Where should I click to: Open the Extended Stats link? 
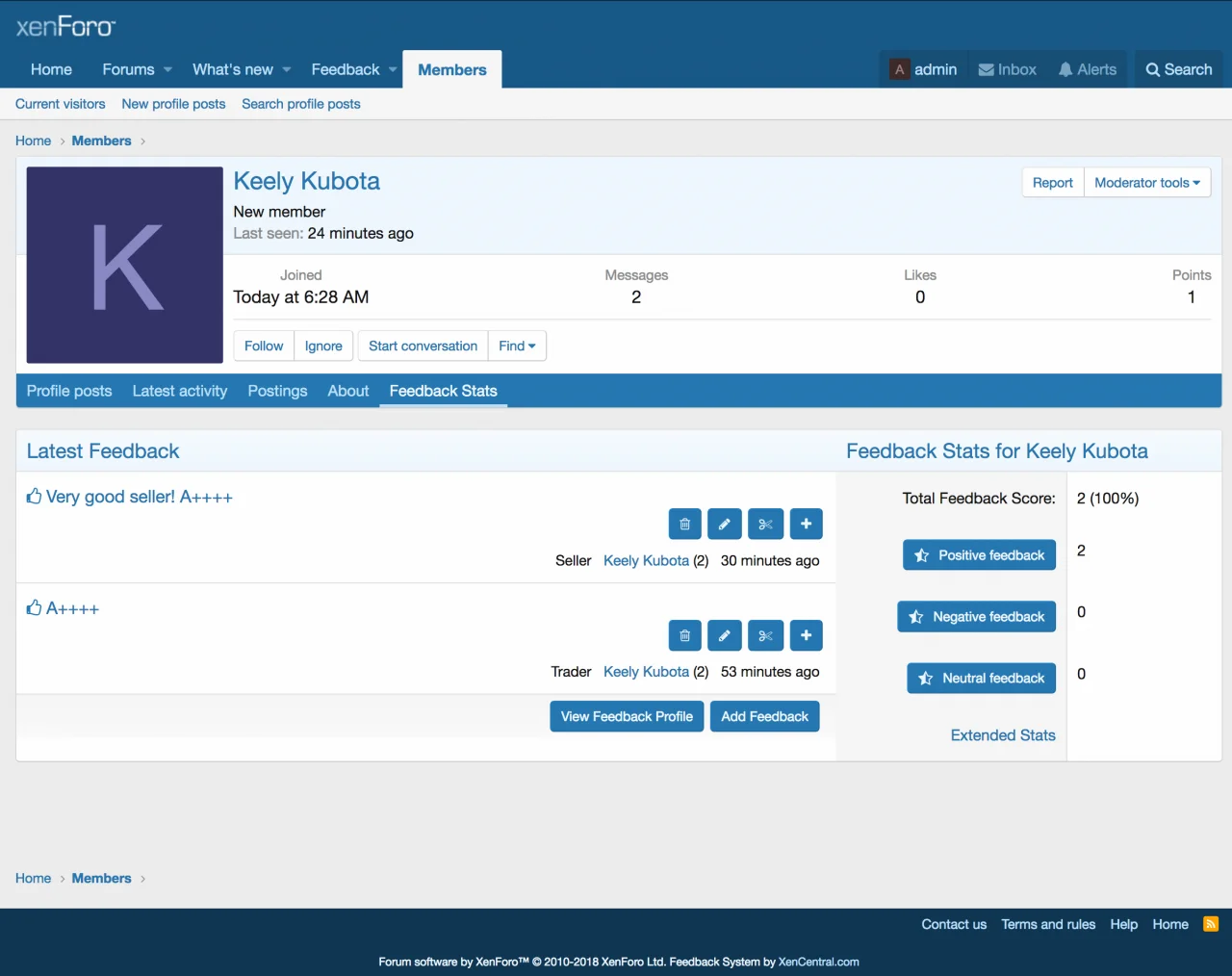[x=1002, y=735]
